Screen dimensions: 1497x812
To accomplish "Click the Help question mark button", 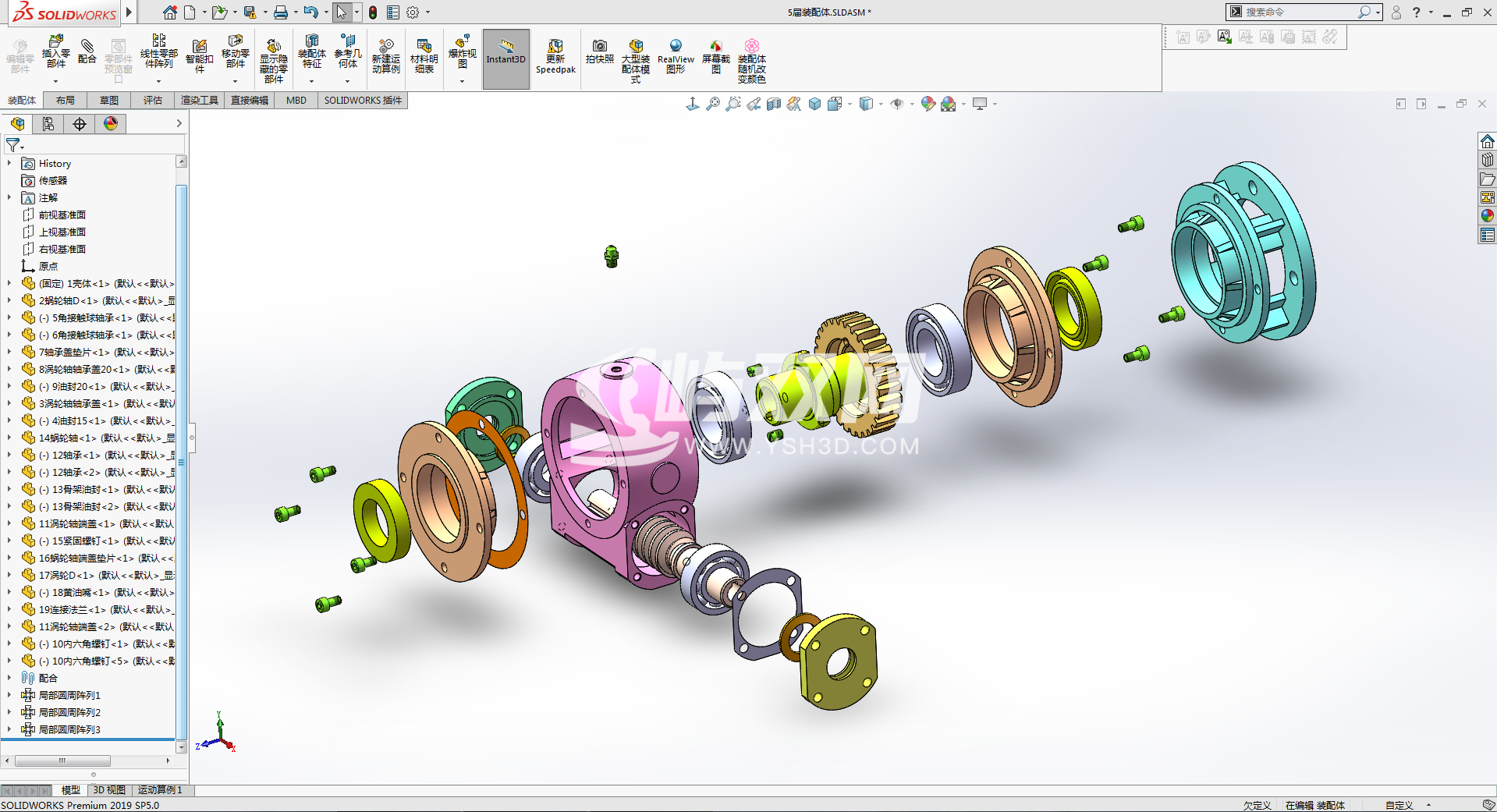I will [x=1416, y=12].
